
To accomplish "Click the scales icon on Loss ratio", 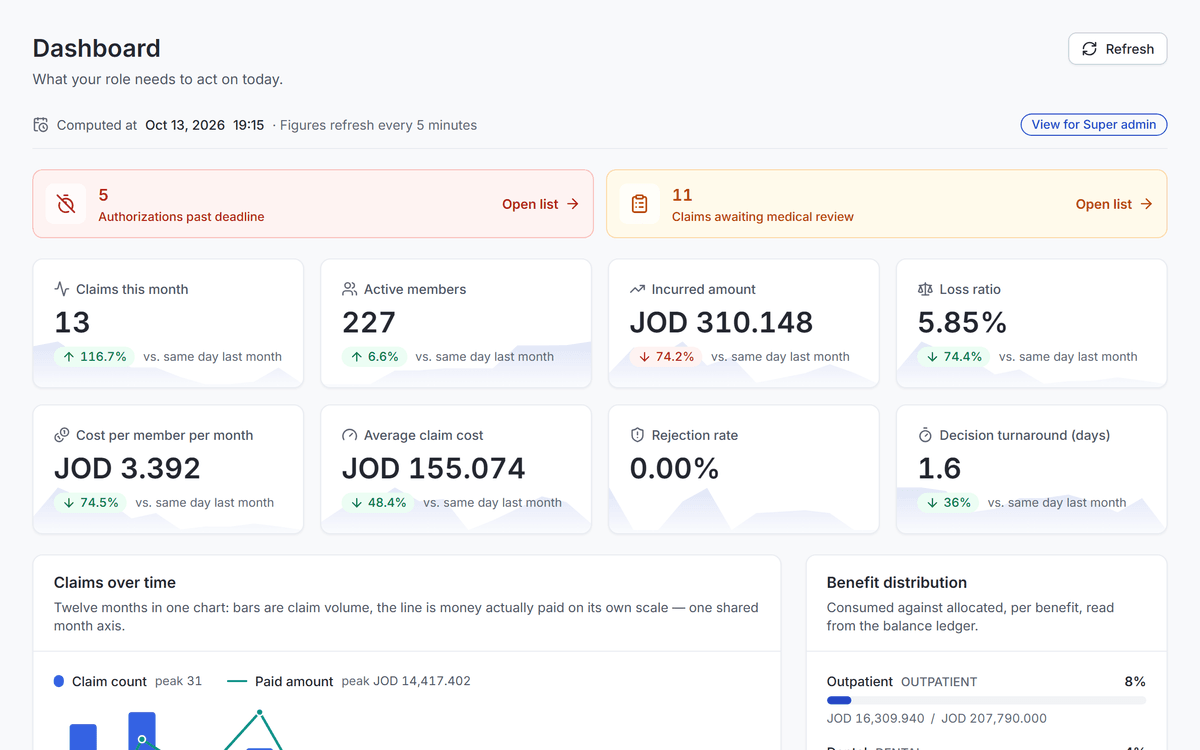I will (x=925, y=289).
